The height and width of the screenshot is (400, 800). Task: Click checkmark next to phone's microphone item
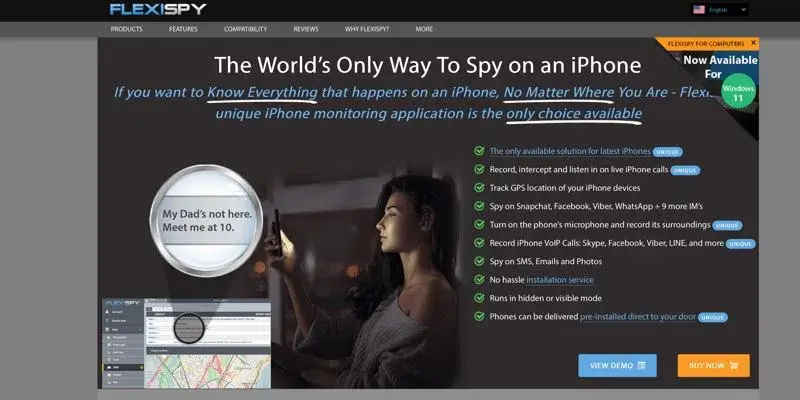coord(479,224)
